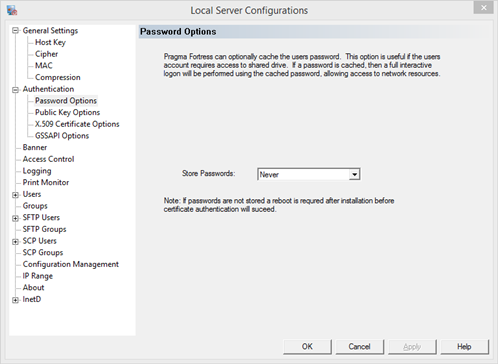498x364 pixels.
Task: Click the Cancel button
Action: [360, 347]
